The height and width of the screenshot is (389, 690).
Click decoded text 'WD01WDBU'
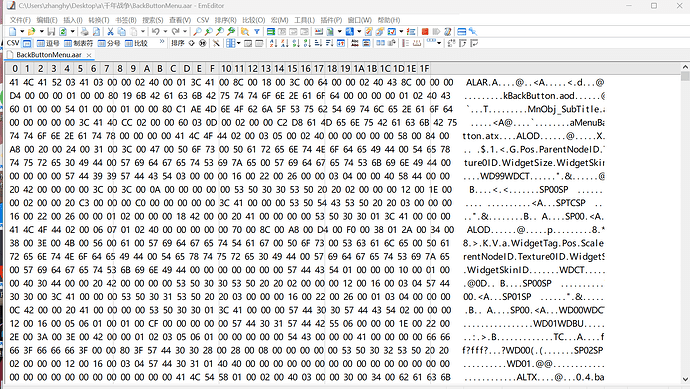click(x=558, y=323)
